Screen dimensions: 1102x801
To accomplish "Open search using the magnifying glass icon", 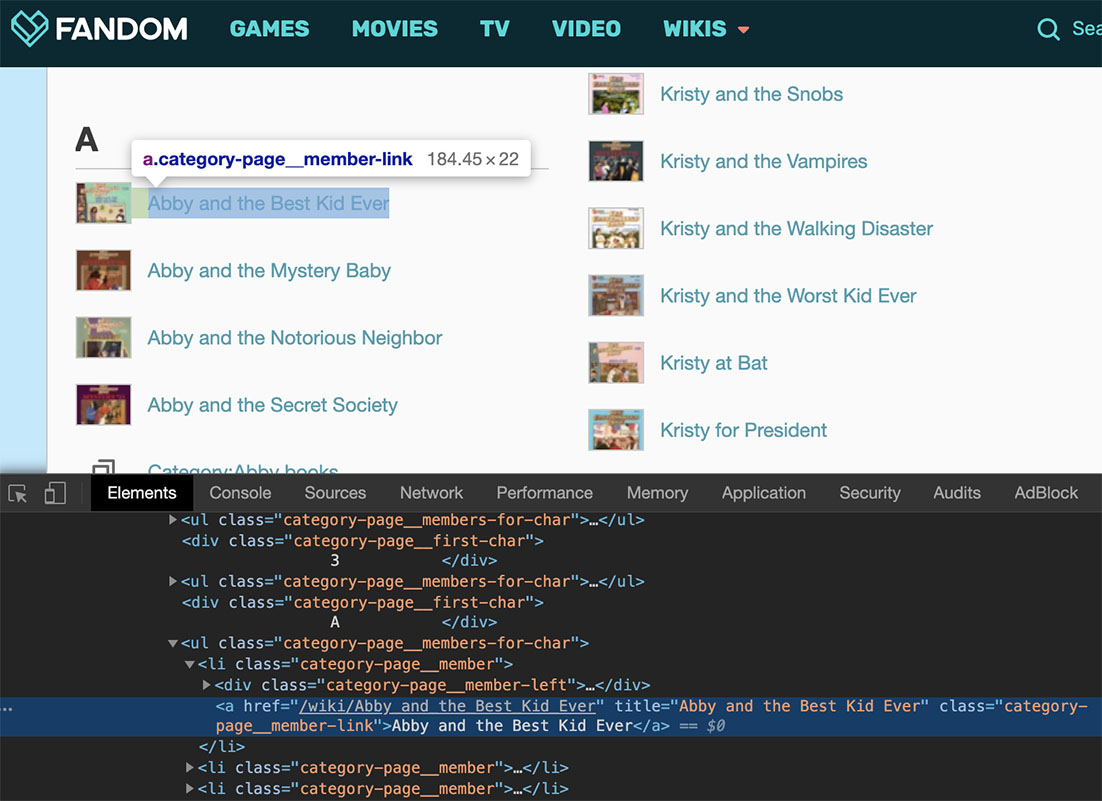I will (1048, 29).
